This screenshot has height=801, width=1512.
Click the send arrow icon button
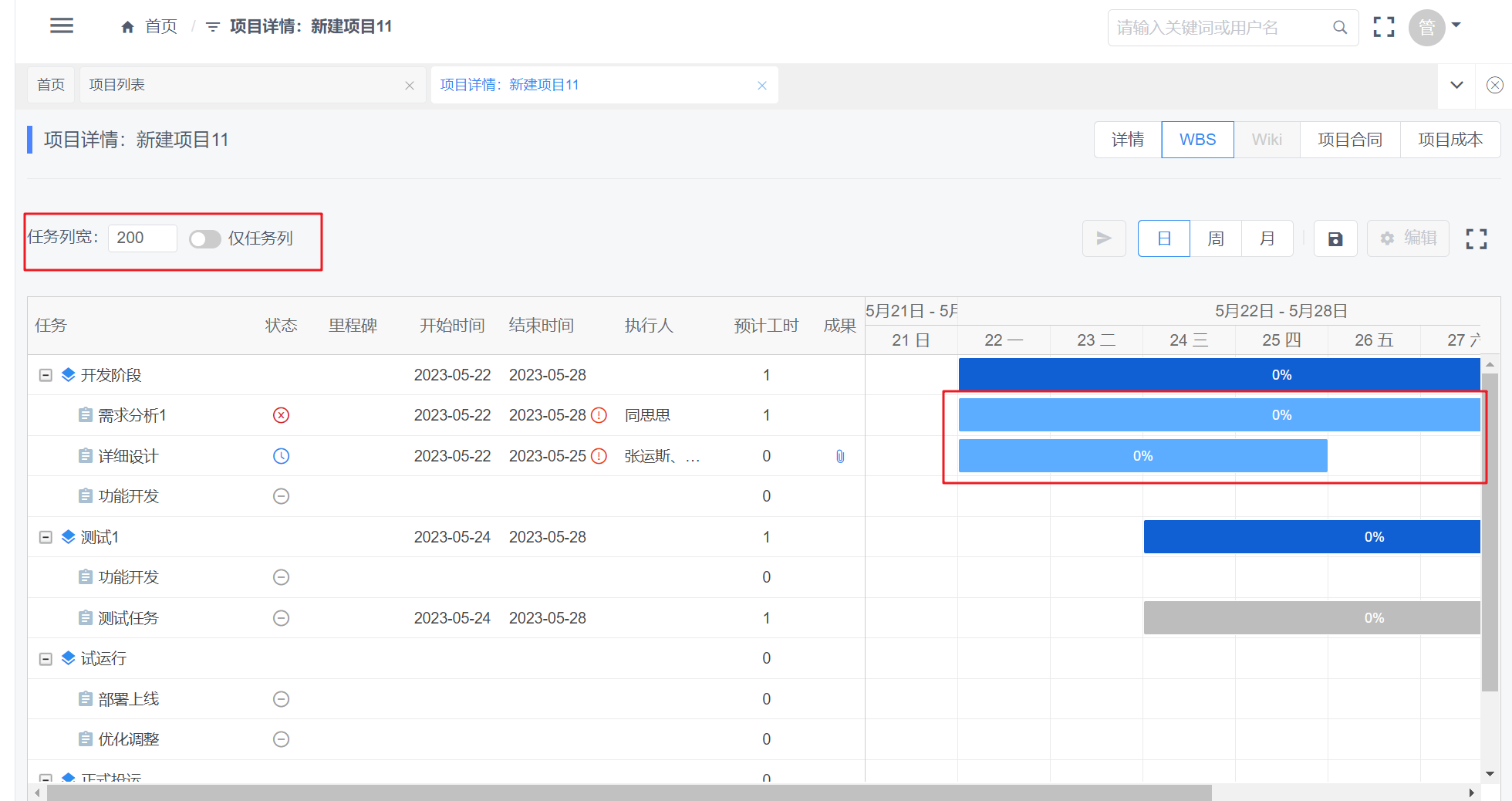point(1104,238)
